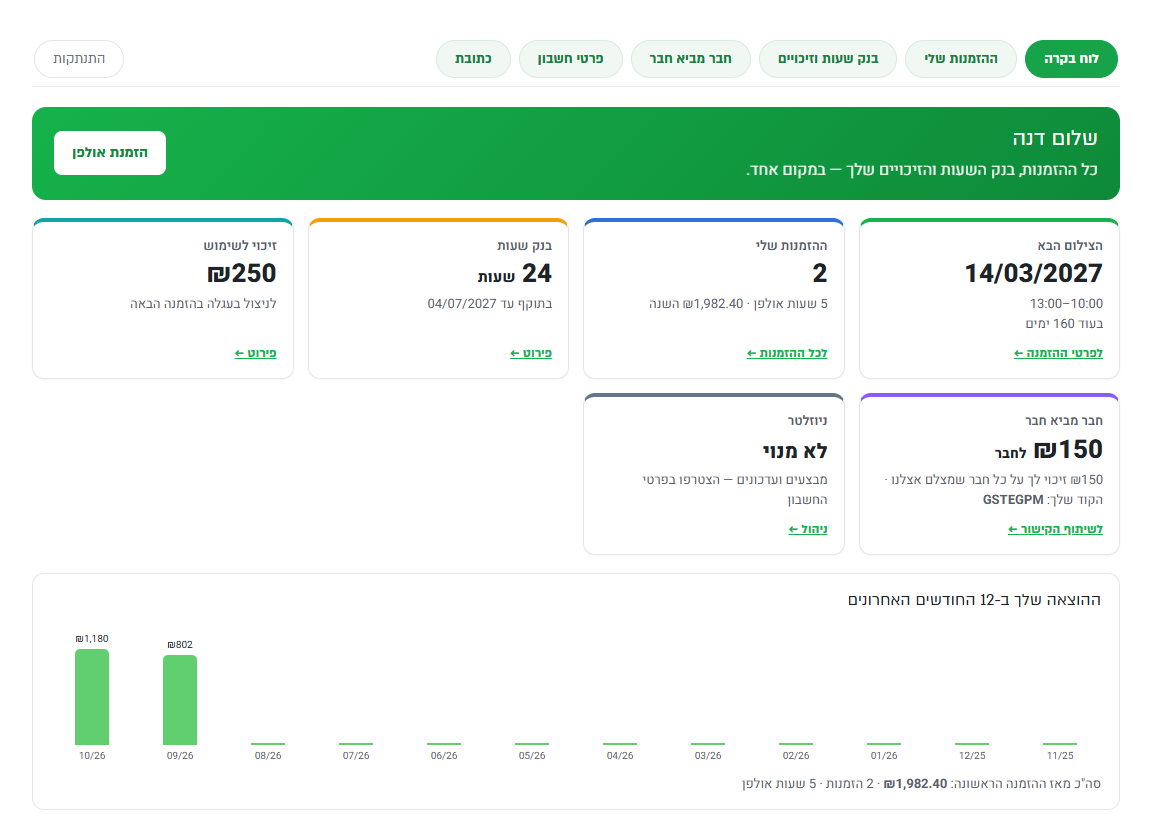
Task: Click the ₪150 לחבר referral amount
Action: (x=1048, y=450)
